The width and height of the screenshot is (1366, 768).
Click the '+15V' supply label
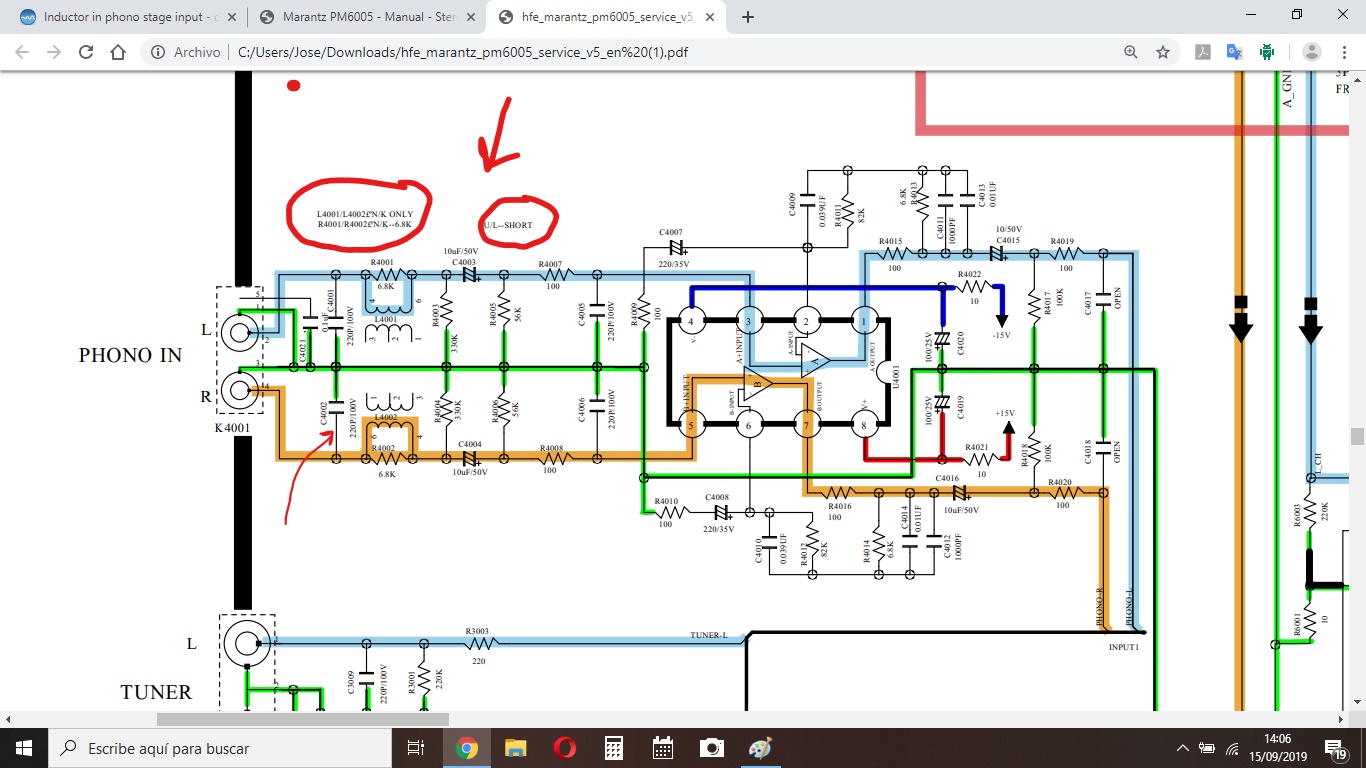(1005, 413)
